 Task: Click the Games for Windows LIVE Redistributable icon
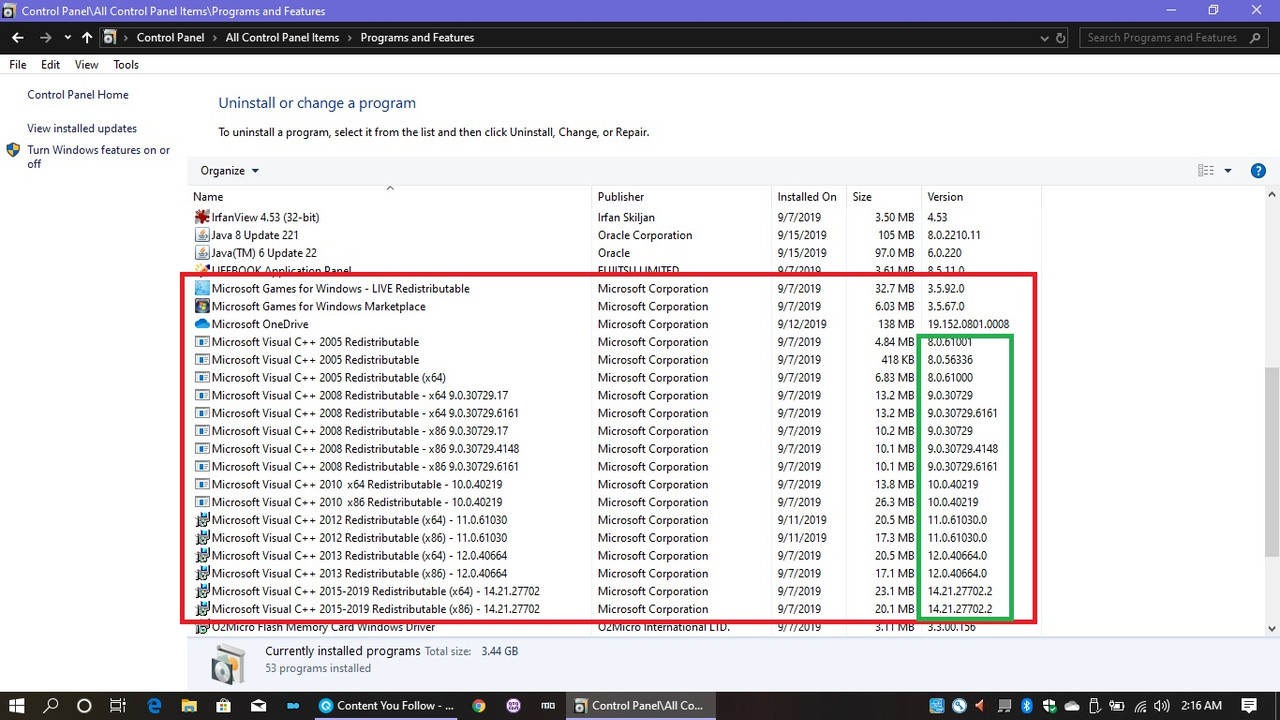(x=202, y=288)
